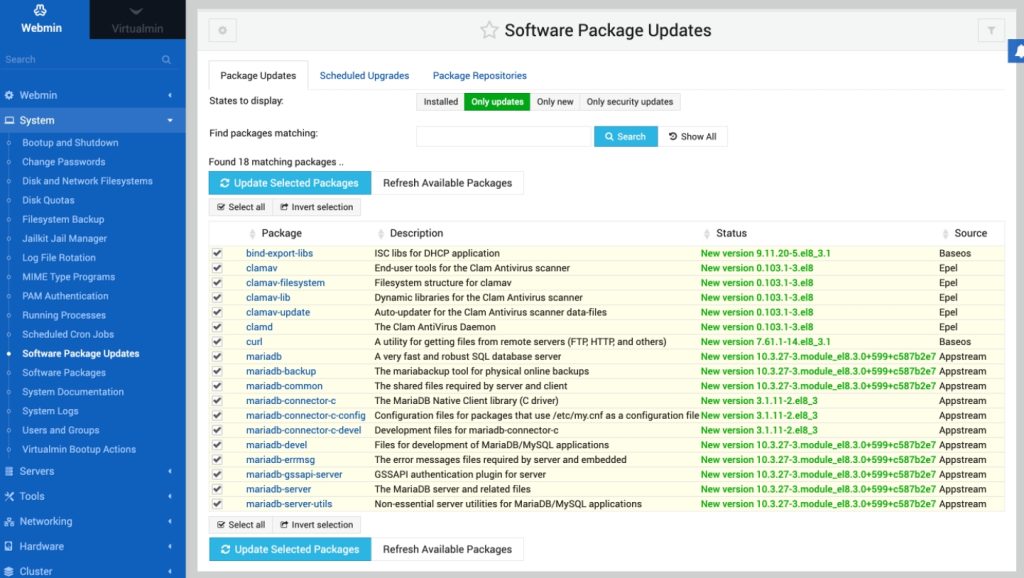
Task: Select the Only security updates filter
Action: click(629, 102)
